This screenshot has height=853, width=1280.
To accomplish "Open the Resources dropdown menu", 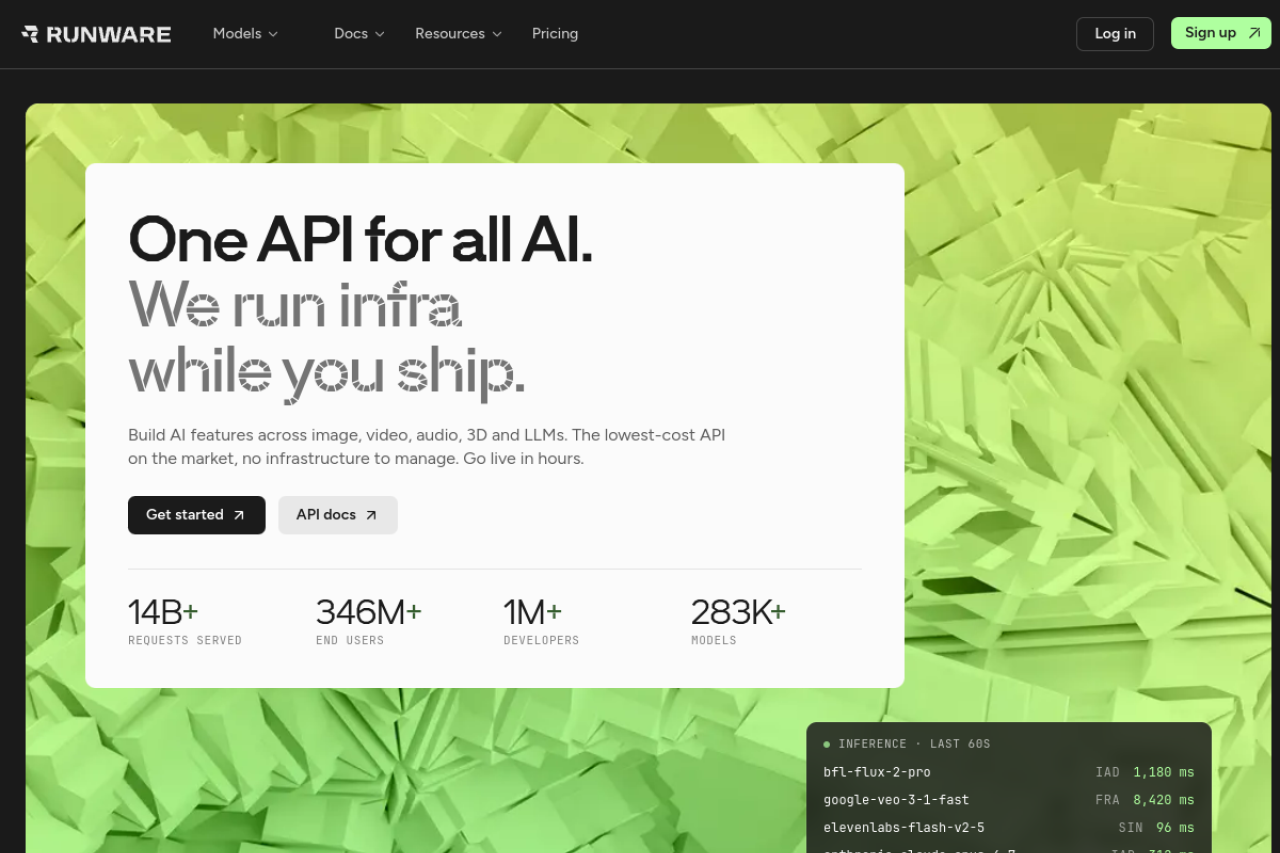I will pos(458,33).
